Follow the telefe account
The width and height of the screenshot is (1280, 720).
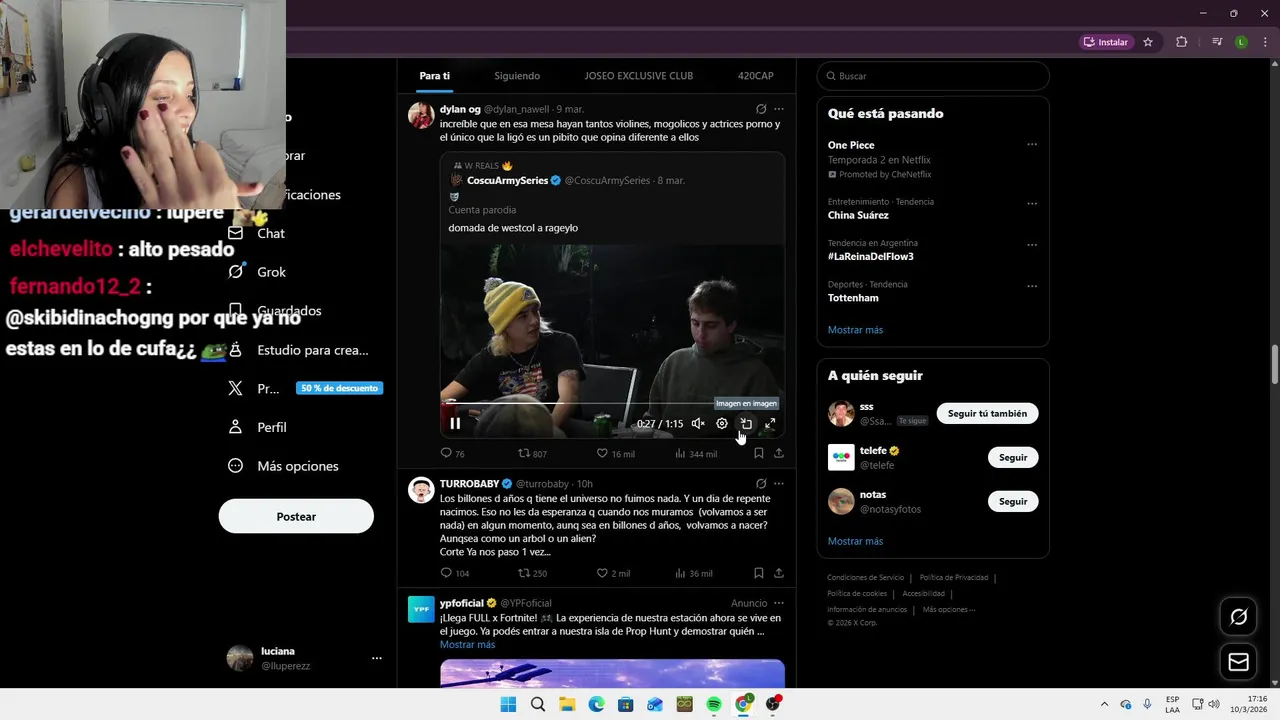pos(1013,457)
